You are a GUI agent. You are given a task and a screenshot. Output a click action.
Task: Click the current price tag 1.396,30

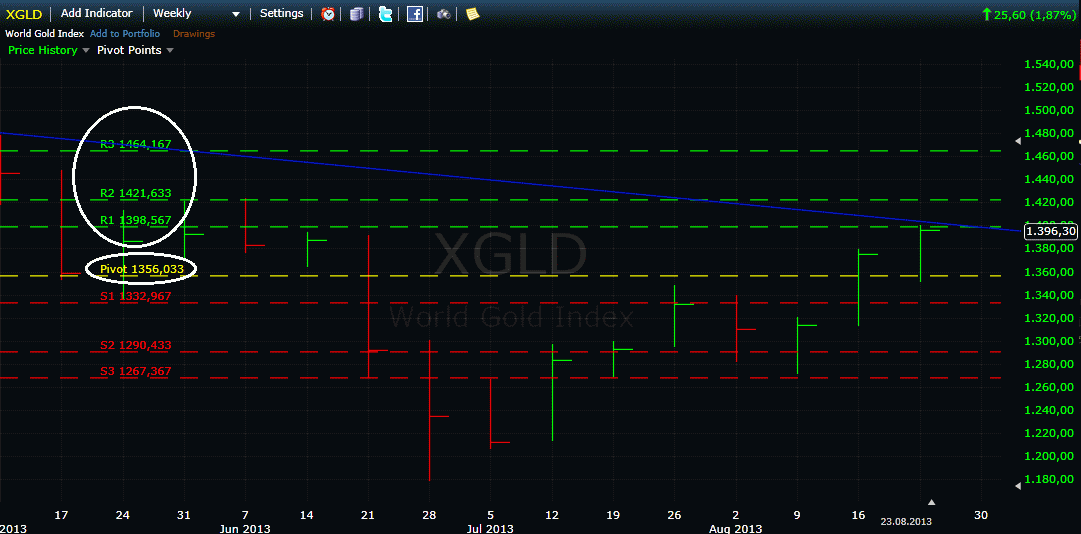1052,231
